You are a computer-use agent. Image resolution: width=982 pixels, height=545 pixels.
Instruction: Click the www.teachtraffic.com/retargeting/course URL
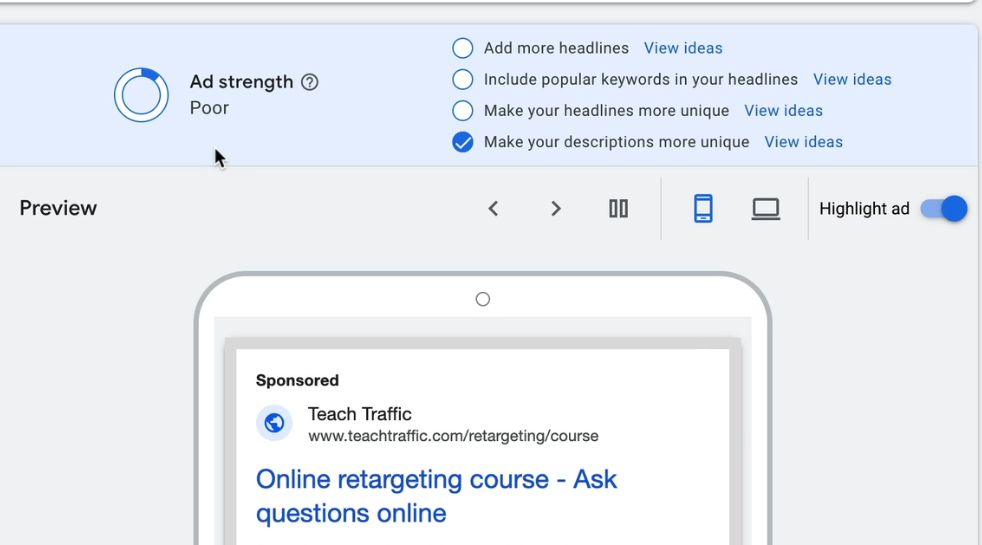point(453,436)
